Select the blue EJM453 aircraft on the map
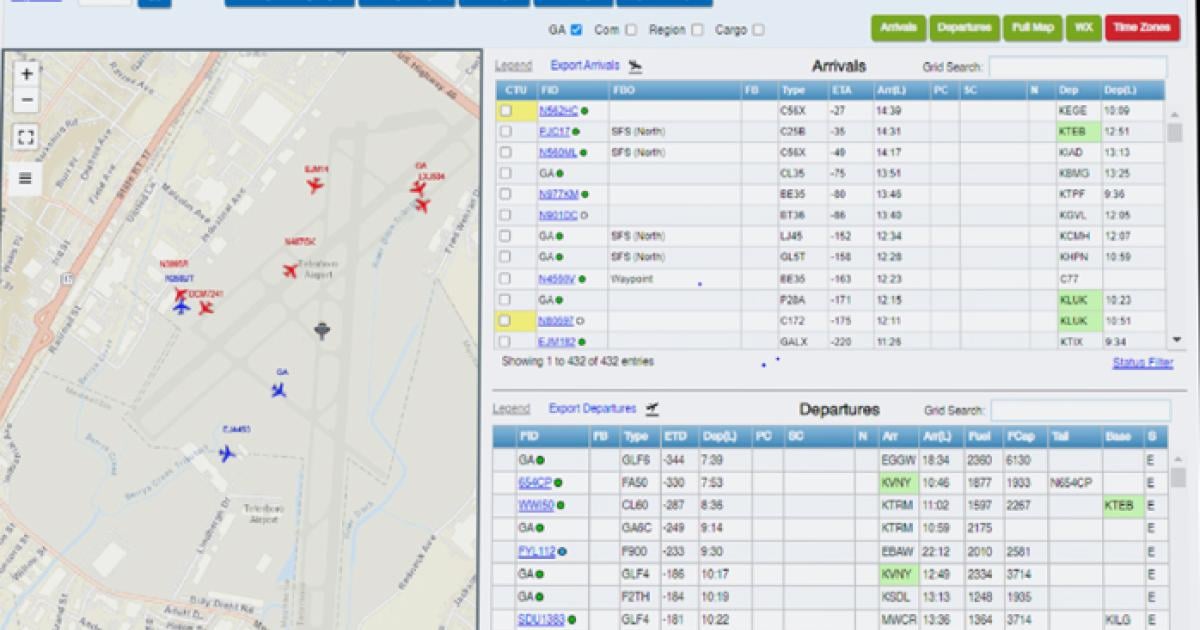 click(x=228, y=452)
